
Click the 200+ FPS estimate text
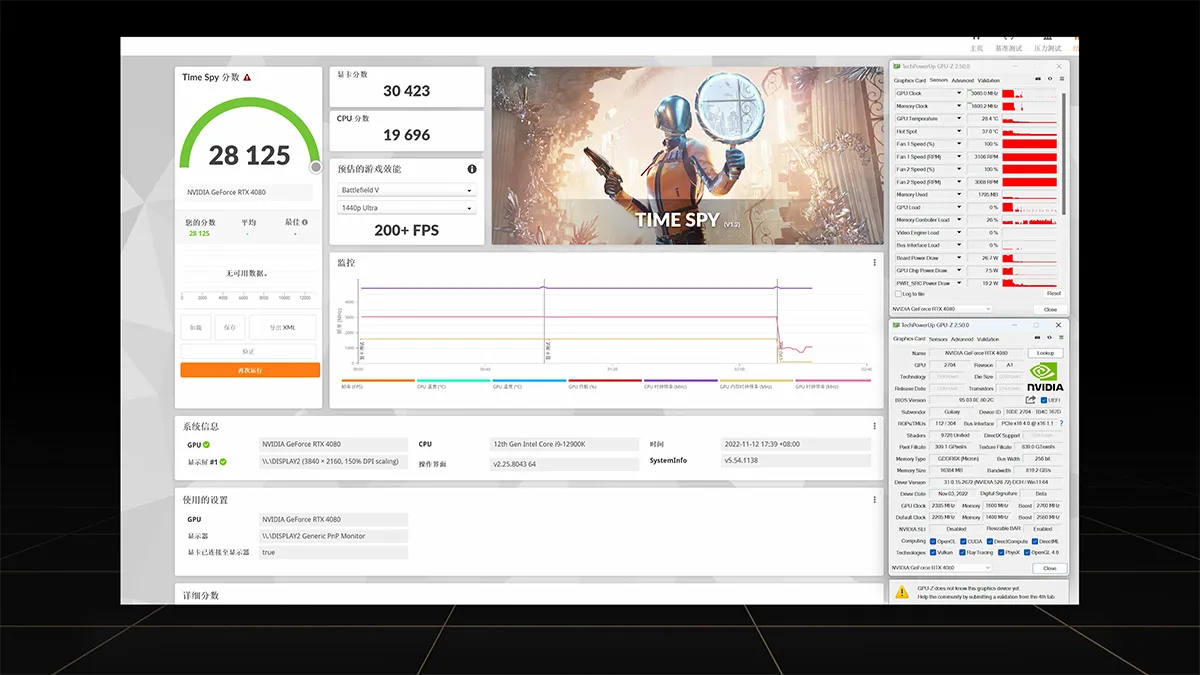click(x=406, y=230)
